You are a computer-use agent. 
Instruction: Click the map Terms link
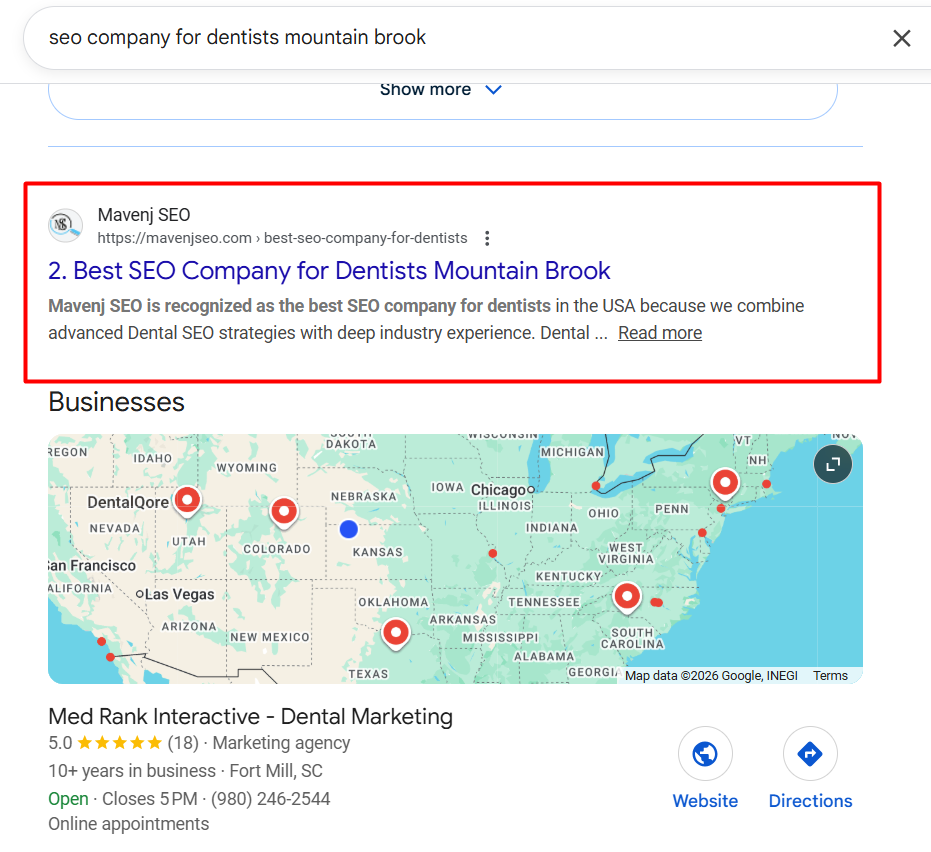(x=830, y=676)
